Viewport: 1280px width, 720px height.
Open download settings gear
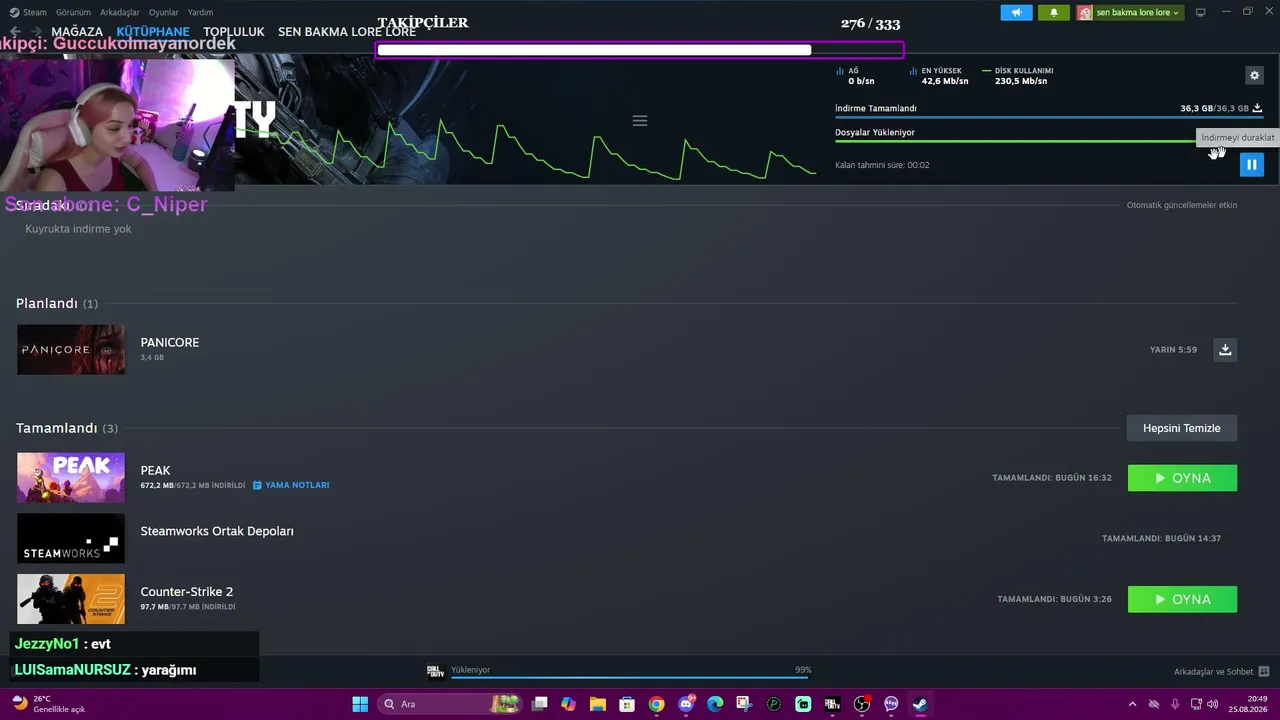(1254, 75)
